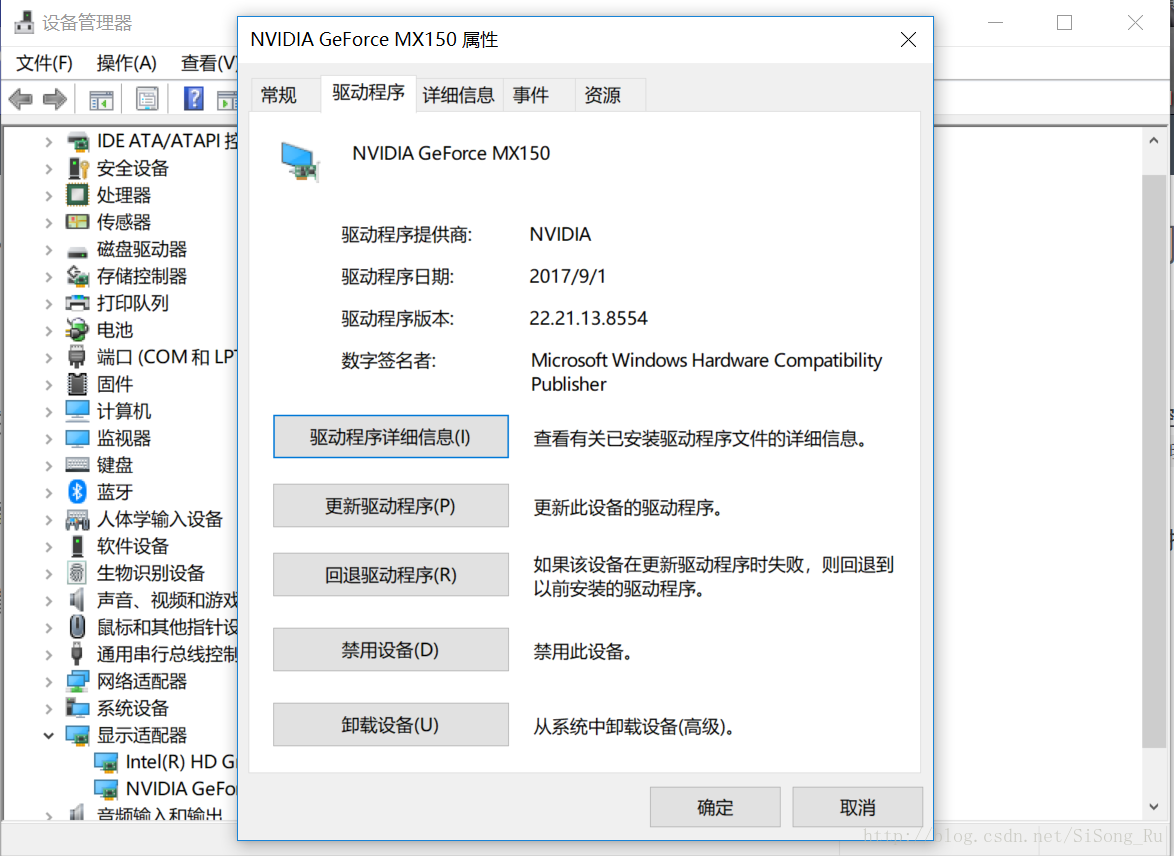1174x856 pixels.
Task: Confirm with the 确定 button
Action: (x=715, y=807)
